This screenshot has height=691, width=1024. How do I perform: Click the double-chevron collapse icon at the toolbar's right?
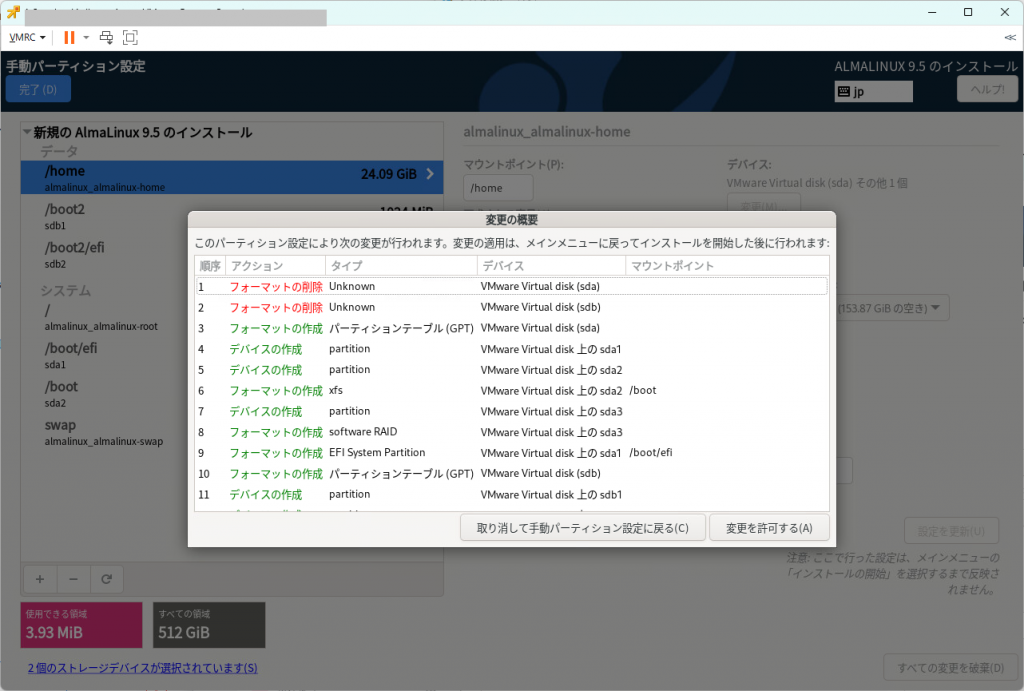[x=1010, y=37]
